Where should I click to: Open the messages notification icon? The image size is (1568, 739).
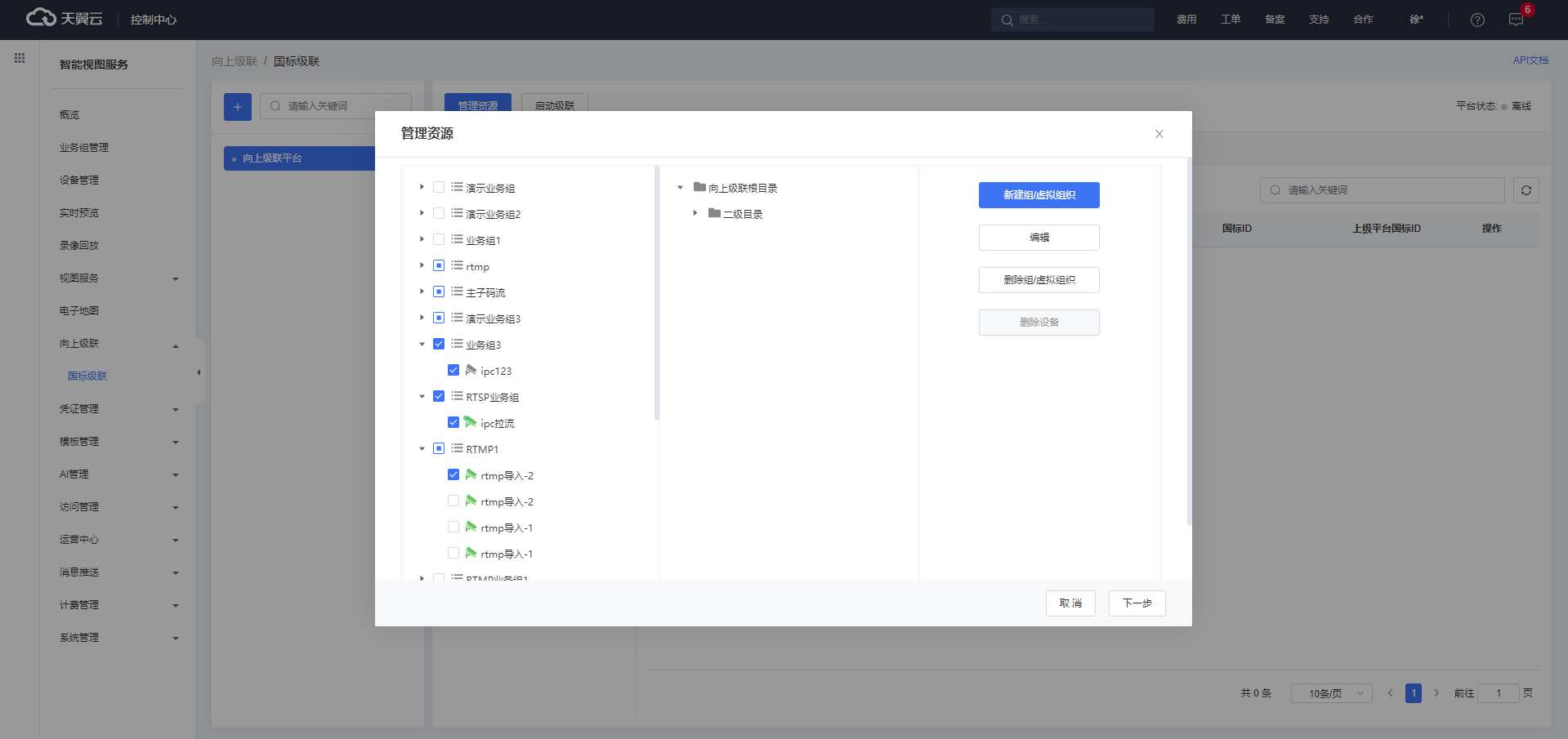(1516, 20)
